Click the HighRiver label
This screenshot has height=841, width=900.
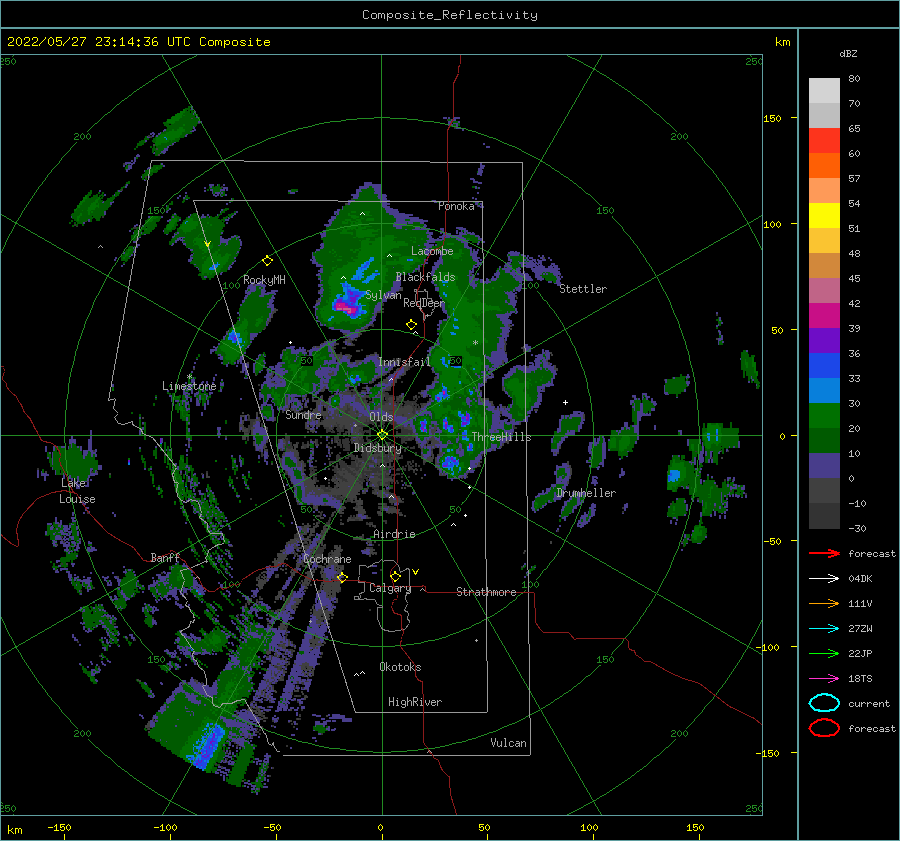(415, 702)
